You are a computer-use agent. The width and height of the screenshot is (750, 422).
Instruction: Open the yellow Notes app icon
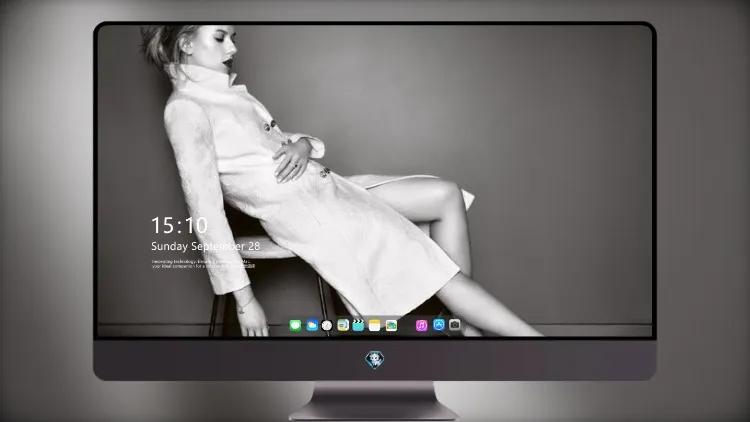point(375,325)
